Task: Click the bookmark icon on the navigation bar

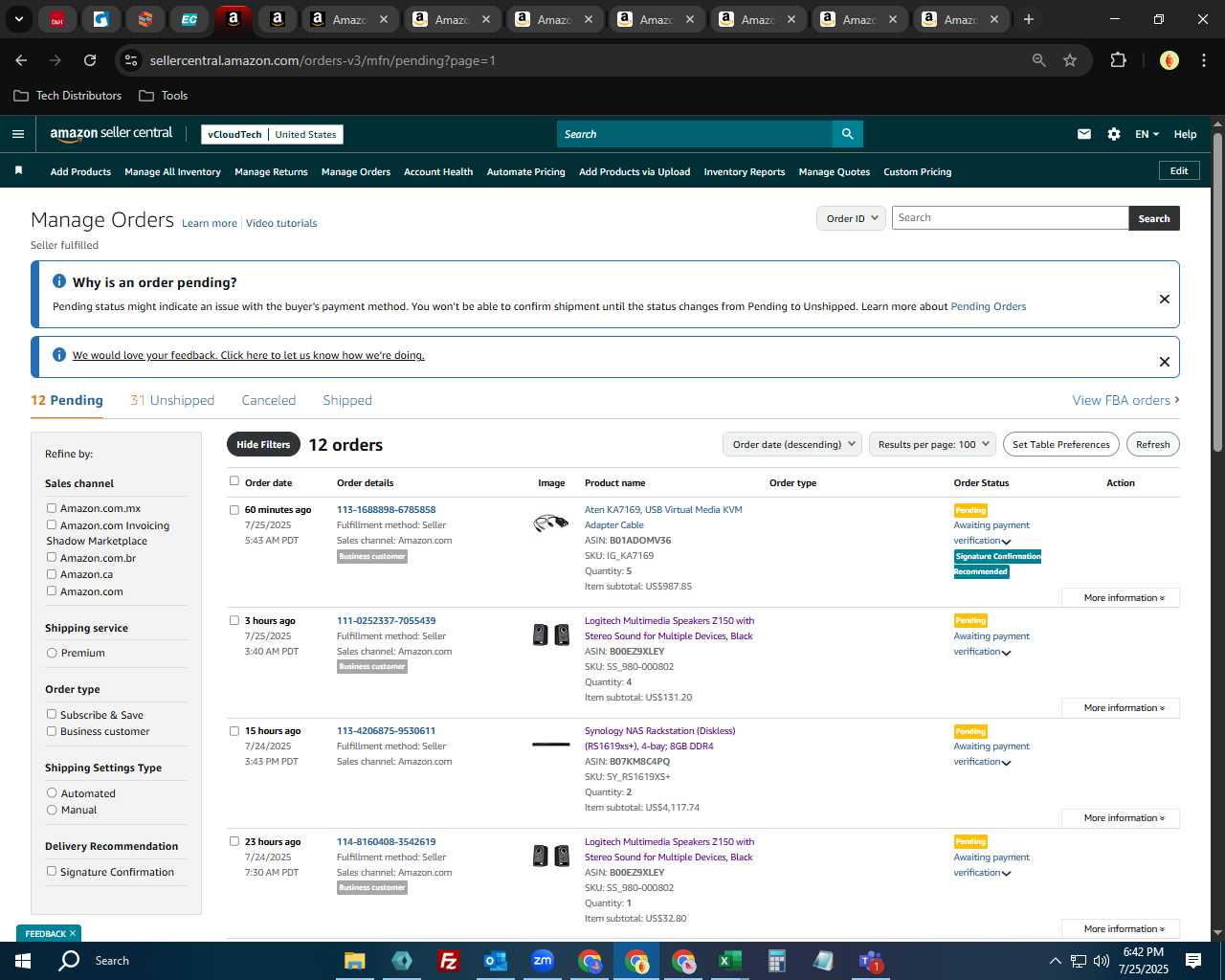Action: (x=18, y=170)
